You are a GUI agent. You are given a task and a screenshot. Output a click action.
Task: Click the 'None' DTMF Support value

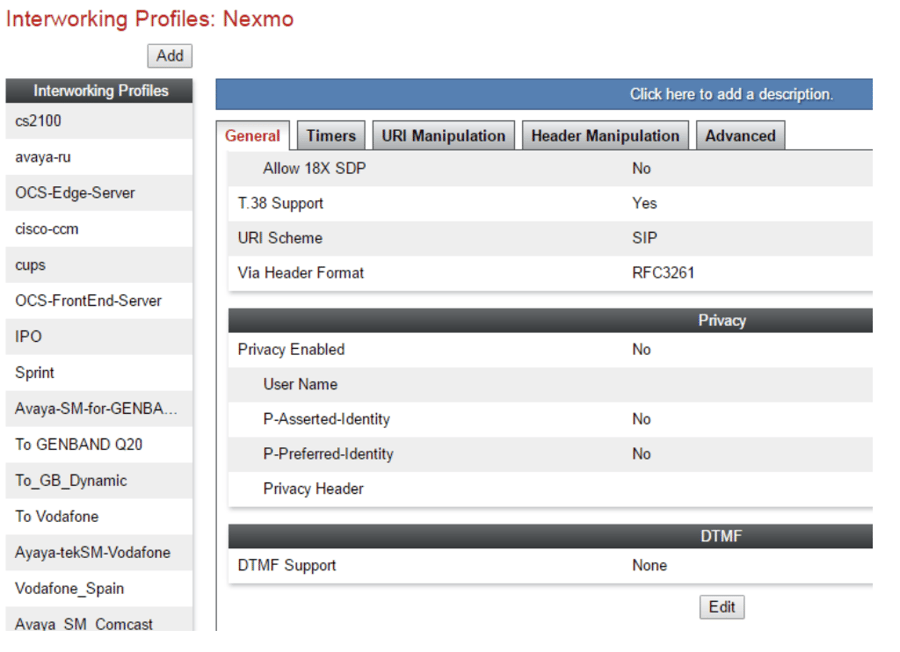coord(649,565)
